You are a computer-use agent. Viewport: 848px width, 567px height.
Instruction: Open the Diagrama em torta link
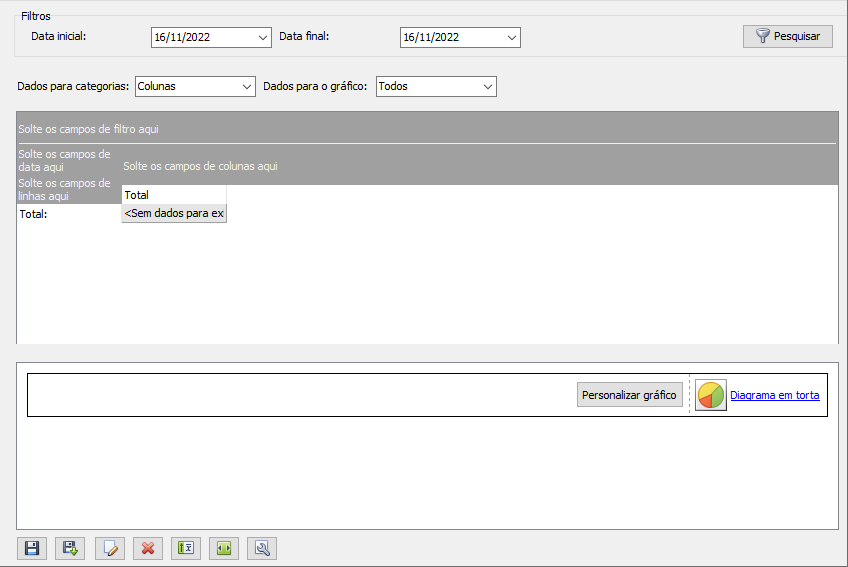point(774,395)
